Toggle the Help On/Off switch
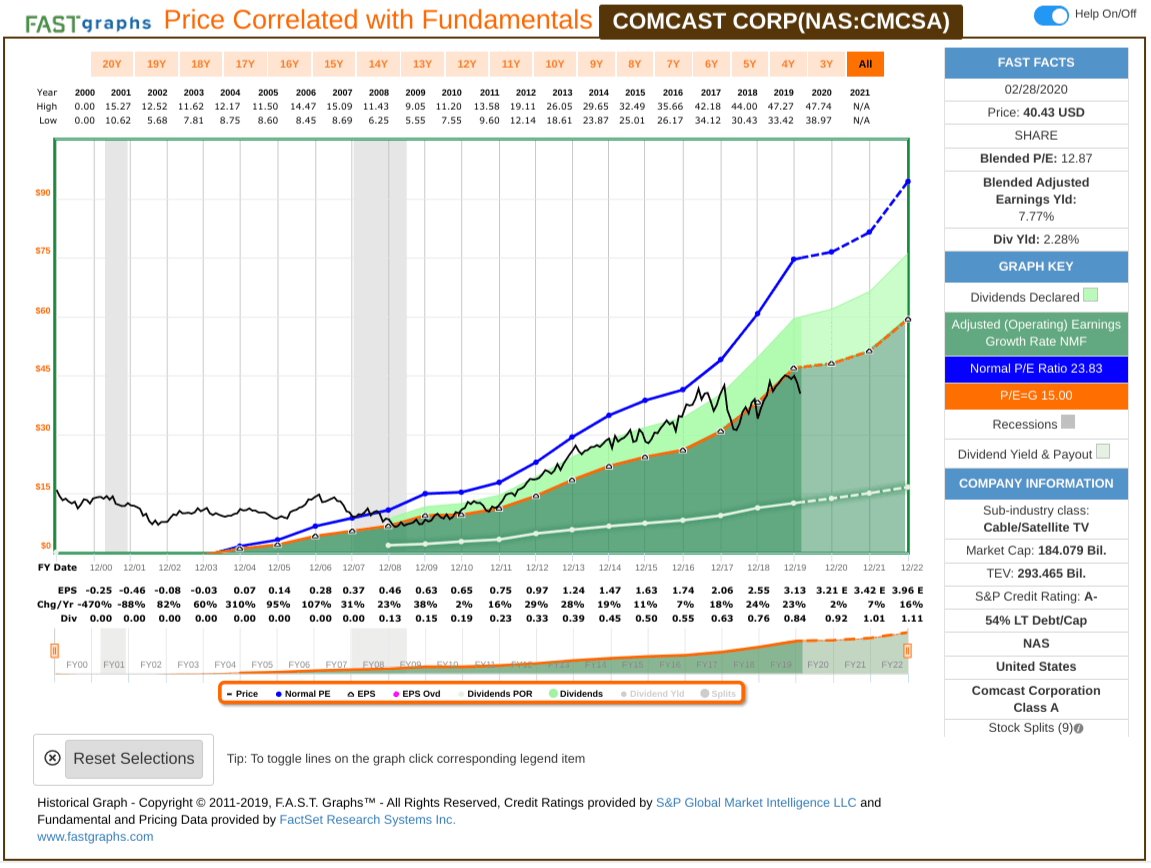 pyautogui.click(x=1051, y=15)
